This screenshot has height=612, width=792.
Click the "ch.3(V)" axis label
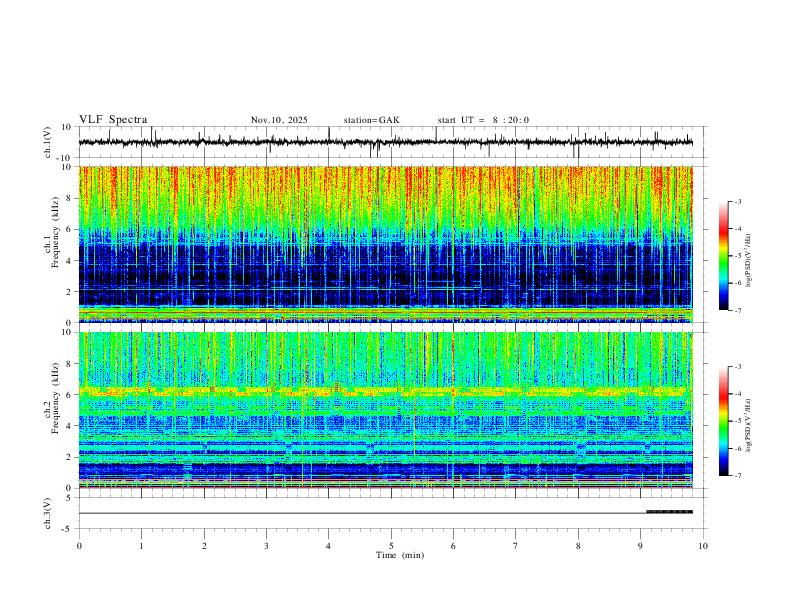tap(48, 513)
